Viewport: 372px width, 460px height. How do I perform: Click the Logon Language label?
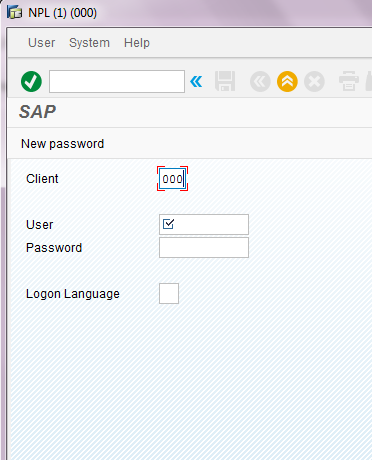point(73,294)
